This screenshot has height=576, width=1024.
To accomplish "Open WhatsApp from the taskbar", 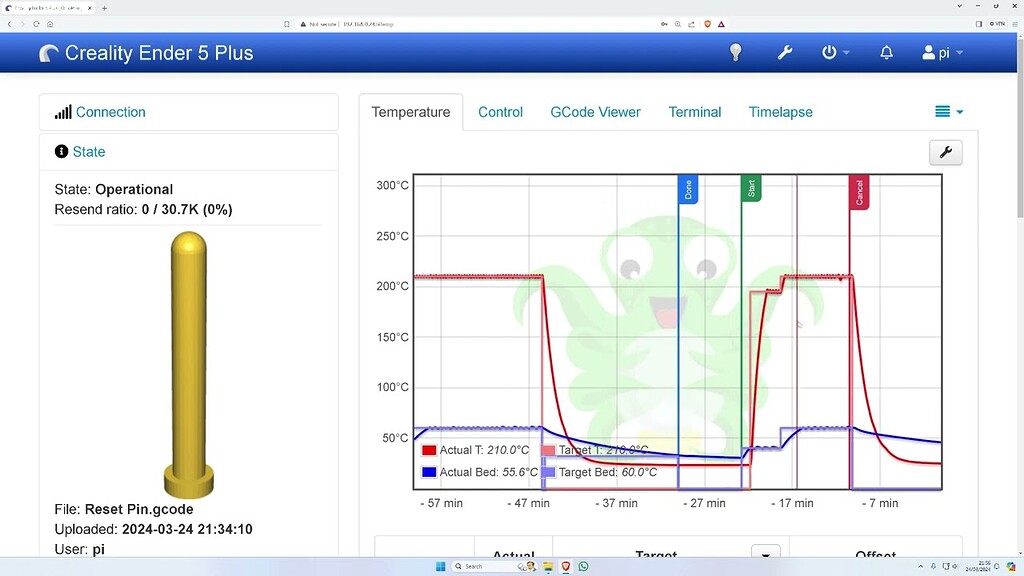I will pos(584,566).
